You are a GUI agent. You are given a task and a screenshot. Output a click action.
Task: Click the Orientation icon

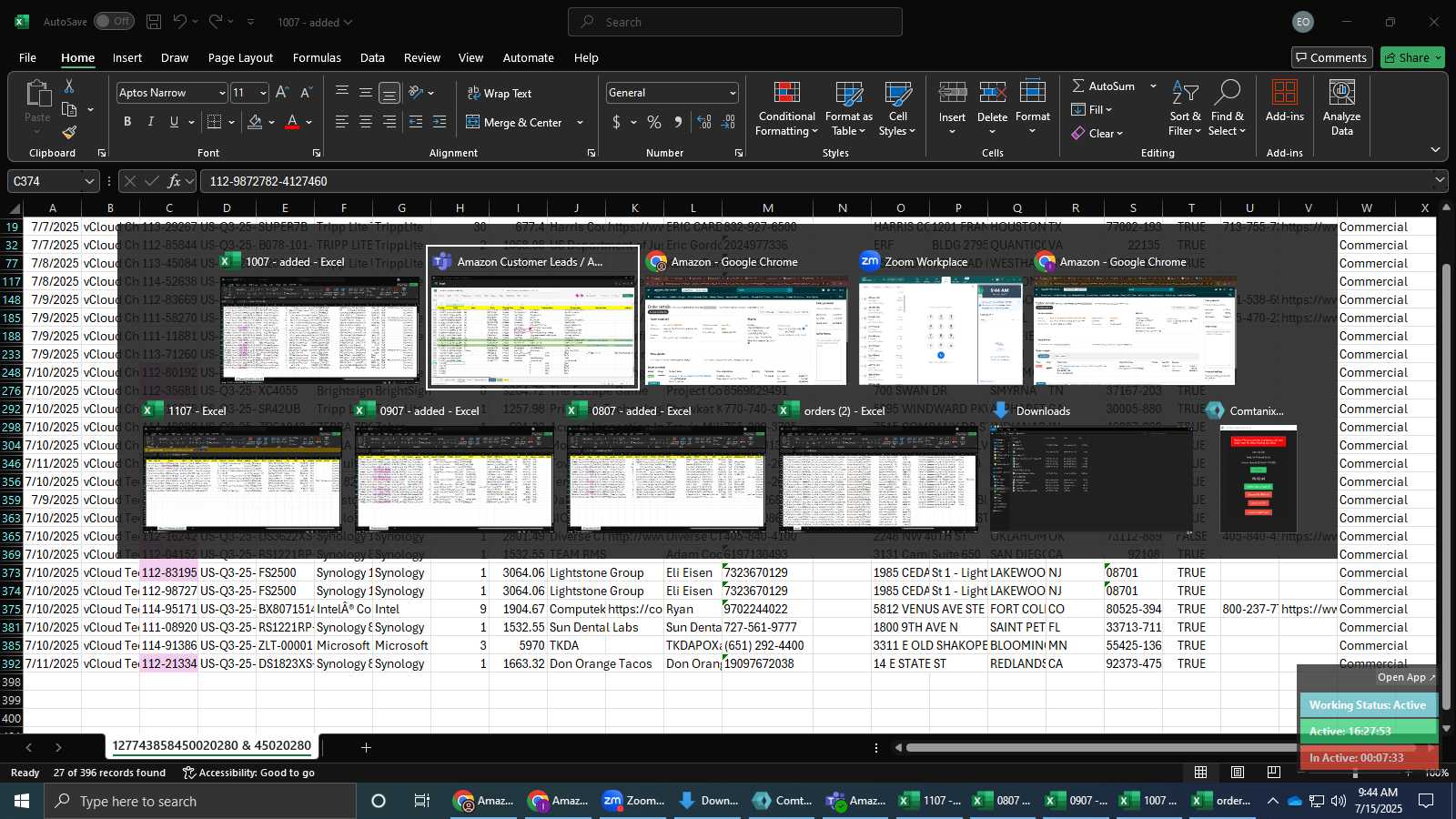(416, 92)
